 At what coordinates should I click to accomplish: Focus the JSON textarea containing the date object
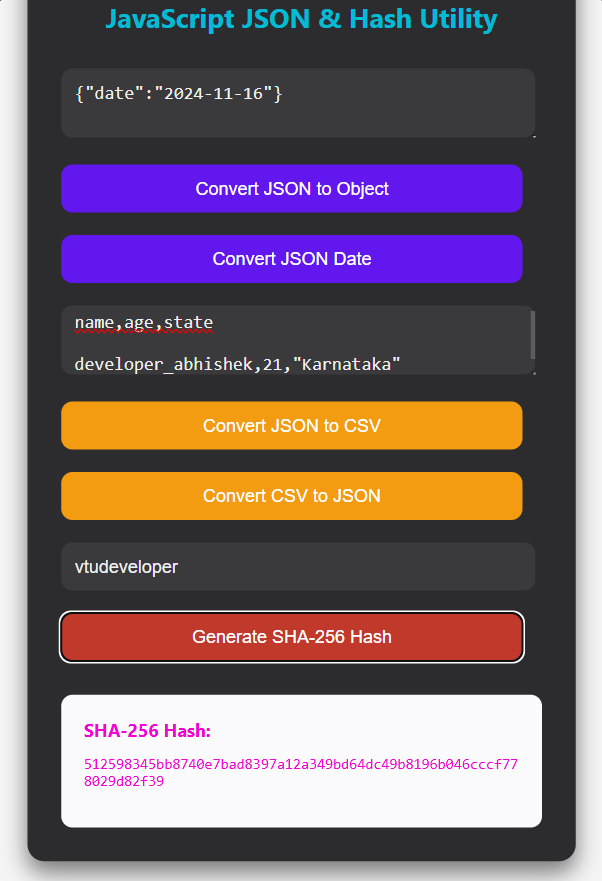tap(298, 103)
